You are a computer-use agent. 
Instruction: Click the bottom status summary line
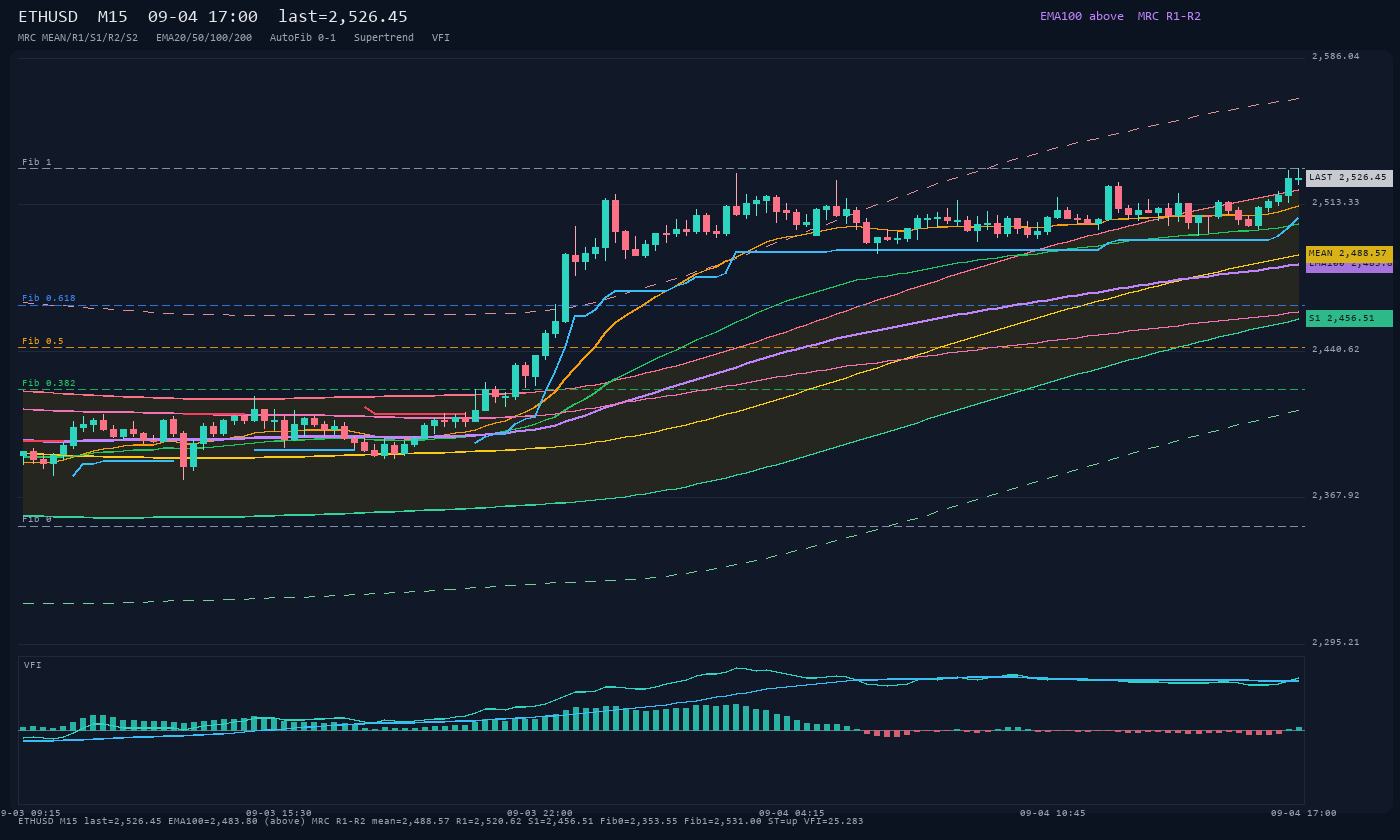[440, 821]
